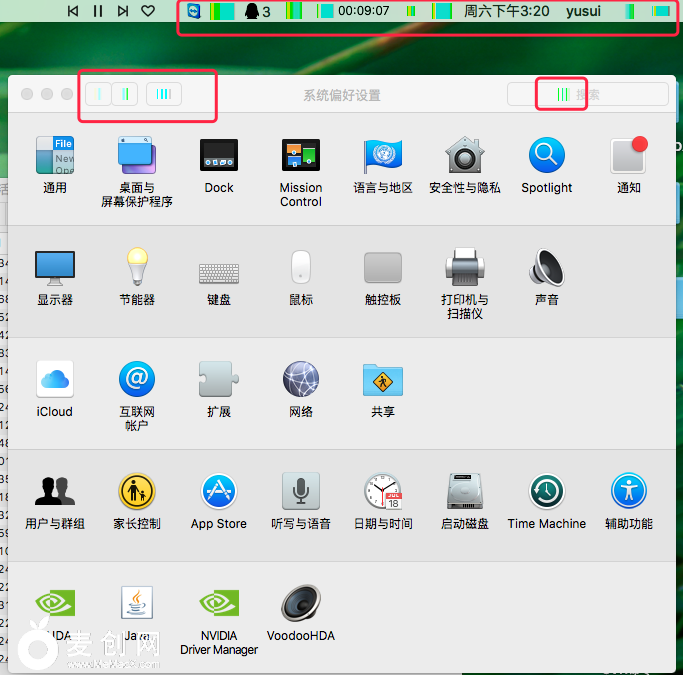Image resolution: width=683 pixels, height=675 pixels.
Task: Open TeamViewer menu bar icon
Action: (194, 11)
